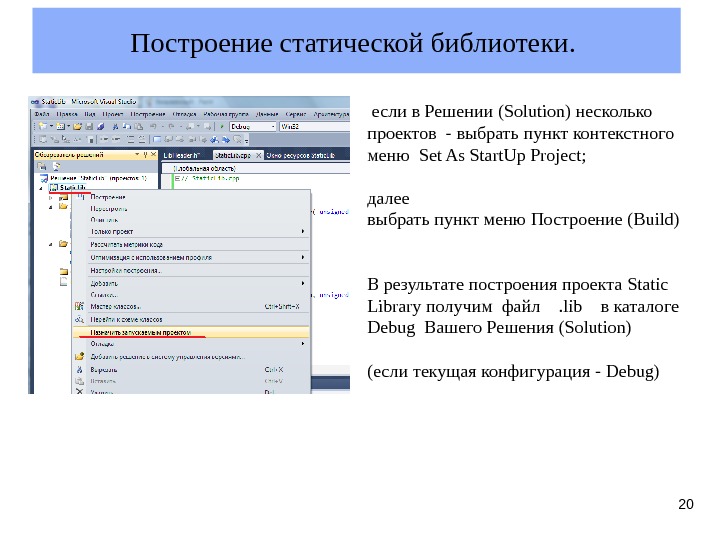Click the StaticLib project icon in tree

(54, 187)
